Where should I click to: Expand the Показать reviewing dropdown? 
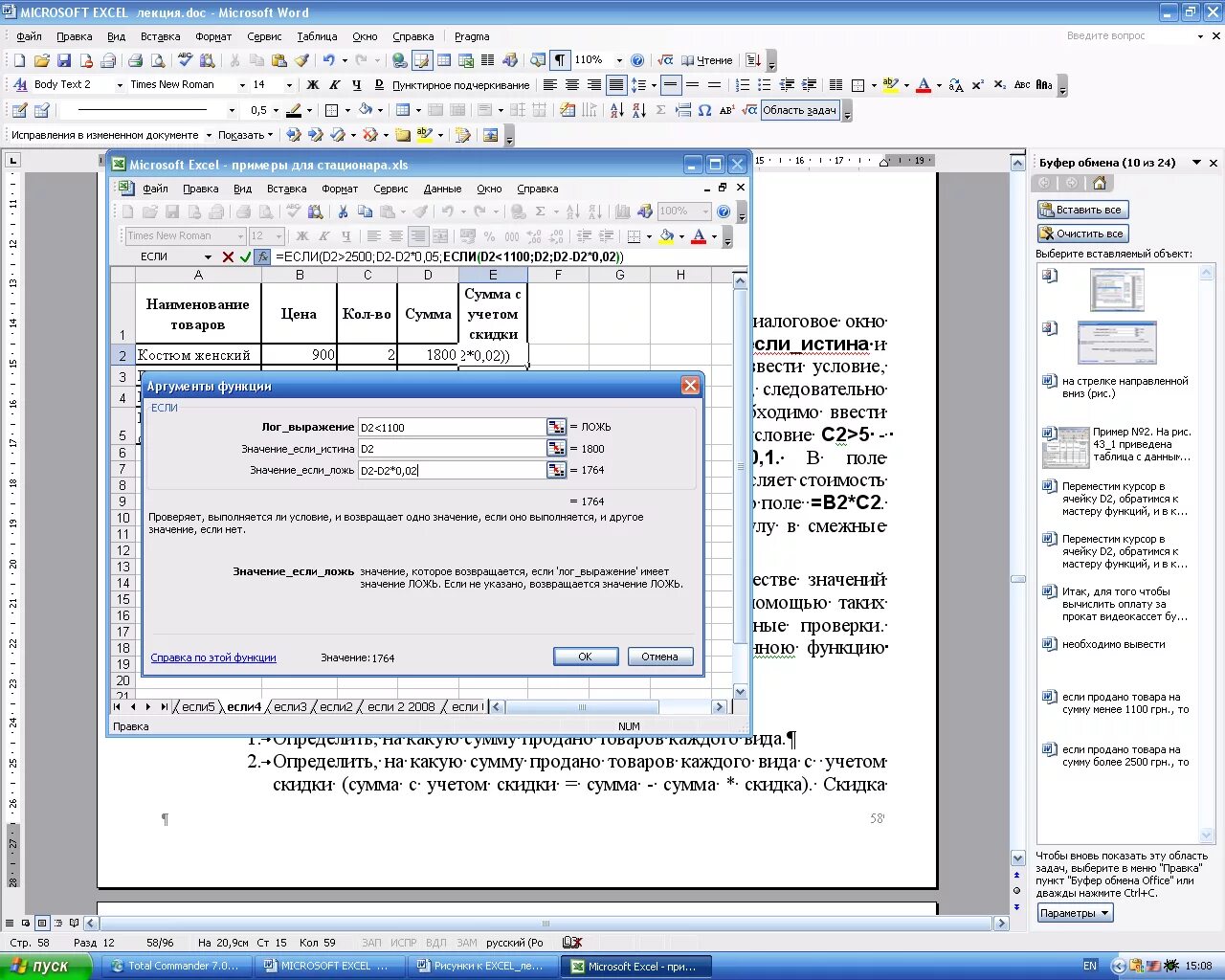(245, 136)
